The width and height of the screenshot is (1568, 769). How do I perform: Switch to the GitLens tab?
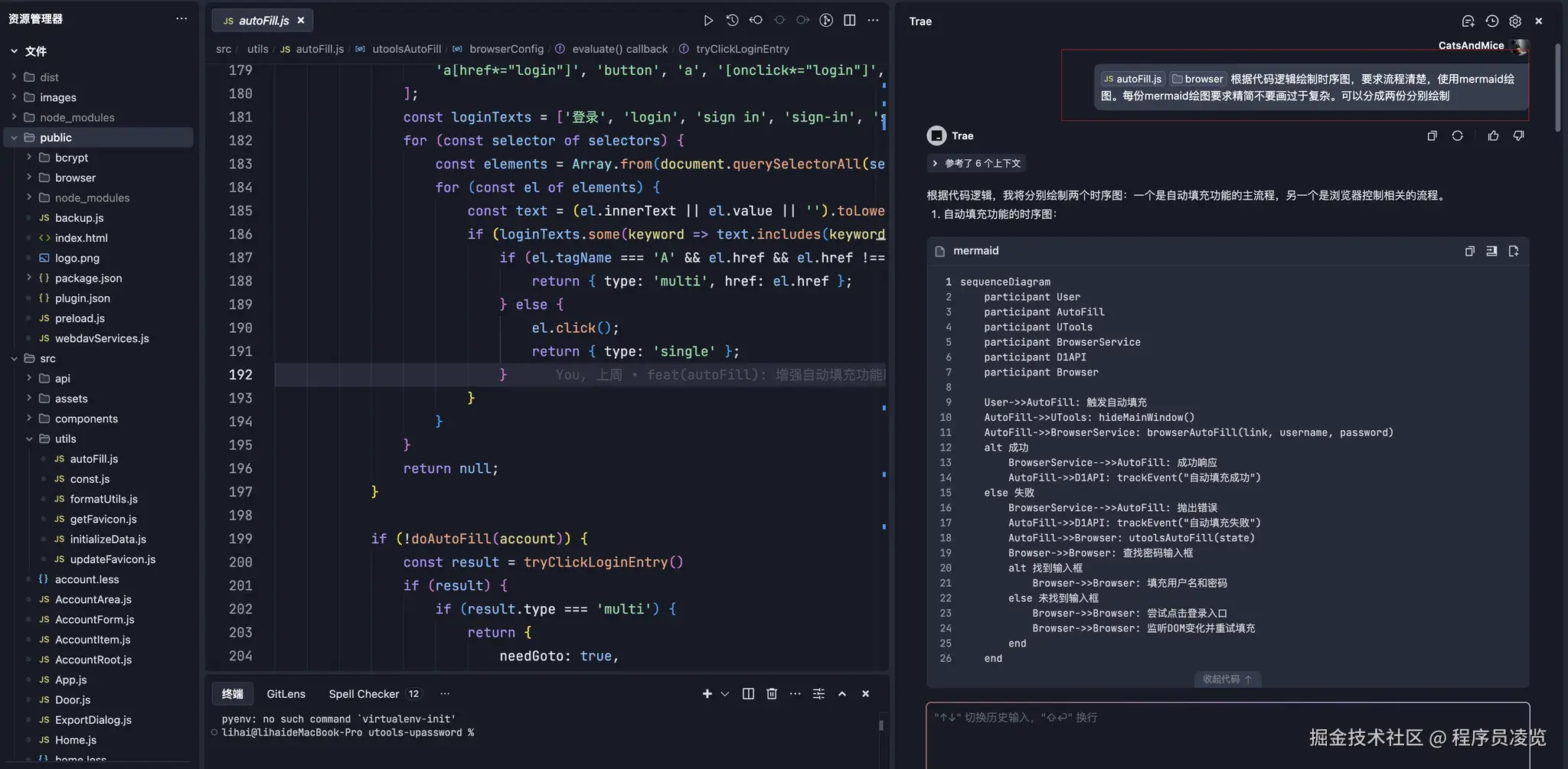click(286, 694)
